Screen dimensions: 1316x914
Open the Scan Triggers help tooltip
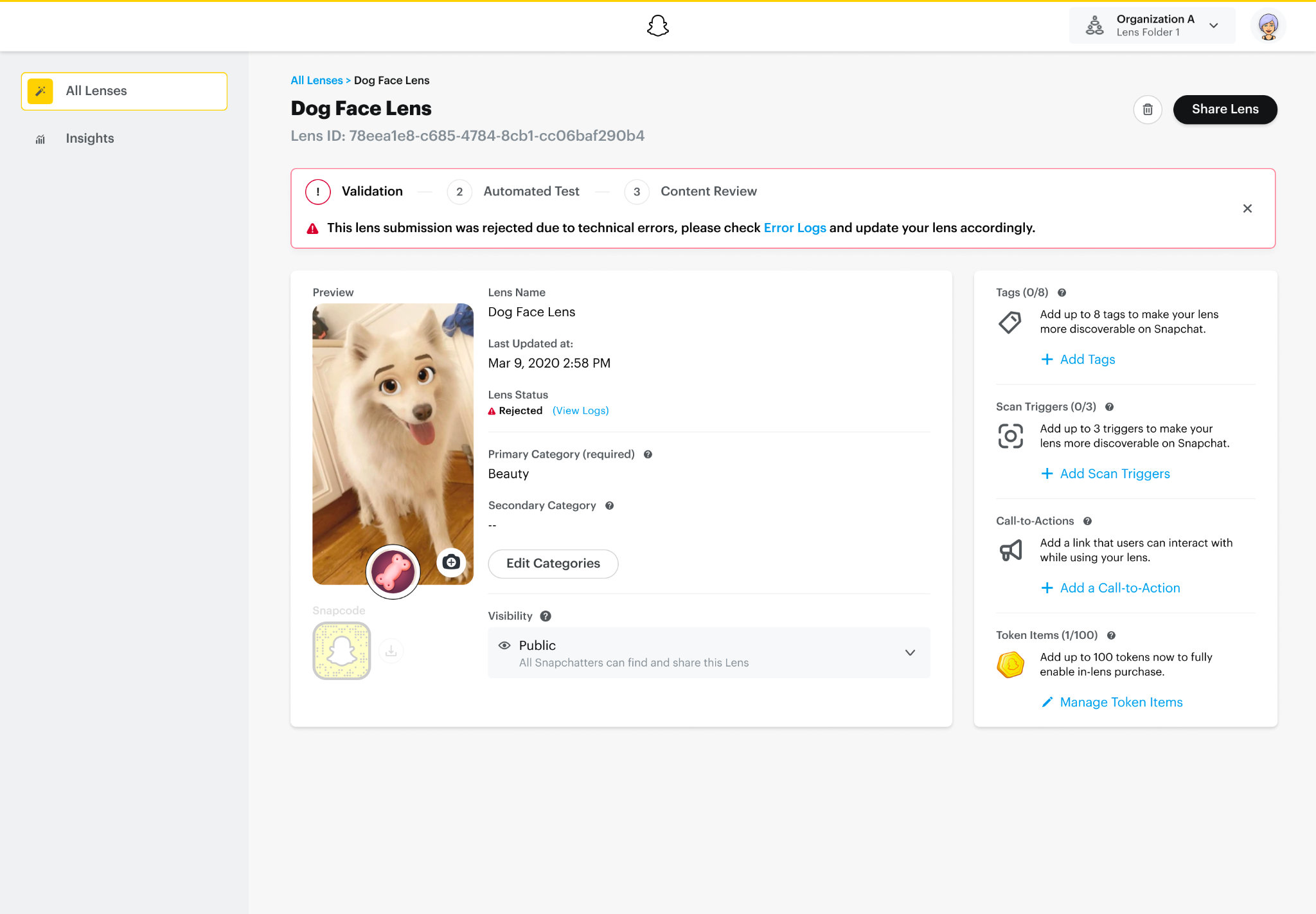pyautogui.click(x=1109, y=406)
